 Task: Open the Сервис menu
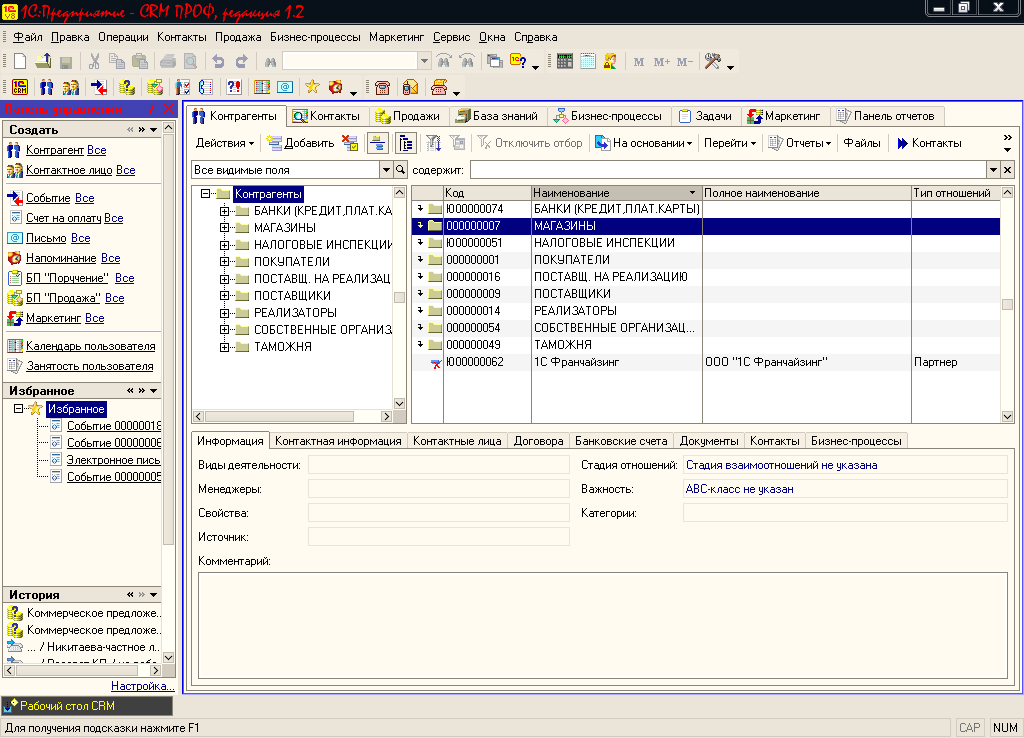[452, 36]
